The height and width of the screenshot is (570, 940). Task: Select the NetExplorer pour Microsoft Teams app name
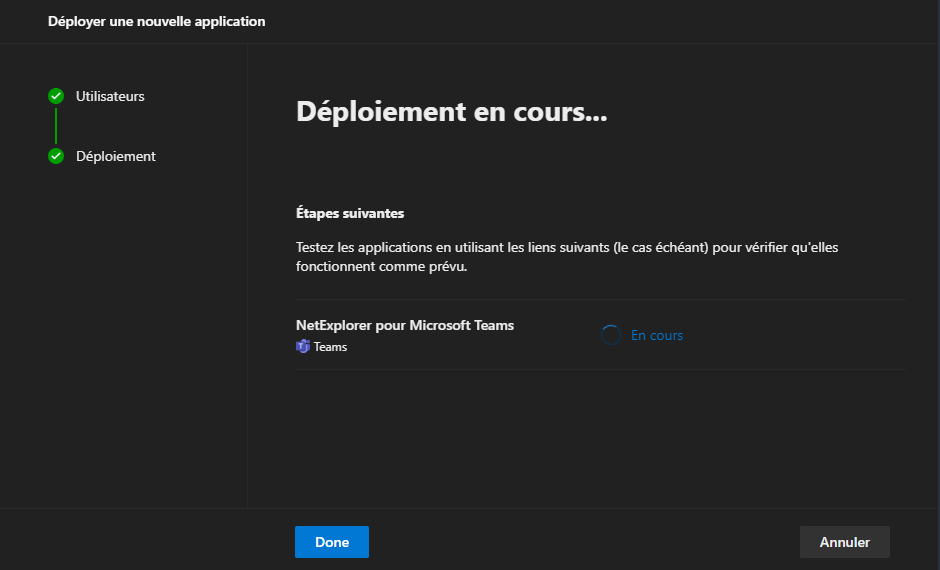(405, 325)
